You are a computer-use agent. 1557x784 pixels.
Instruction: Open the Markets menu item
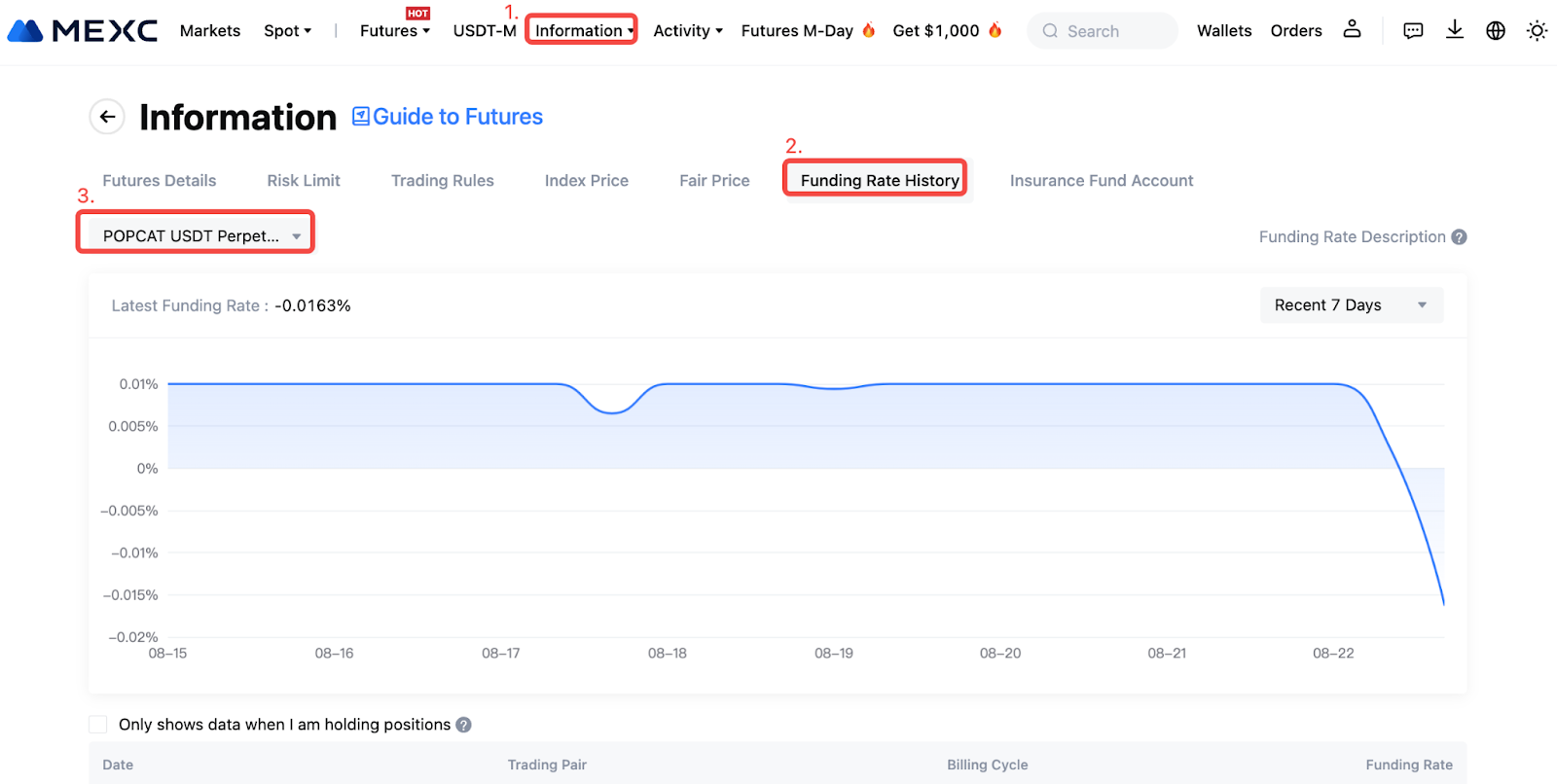[210, 31]
